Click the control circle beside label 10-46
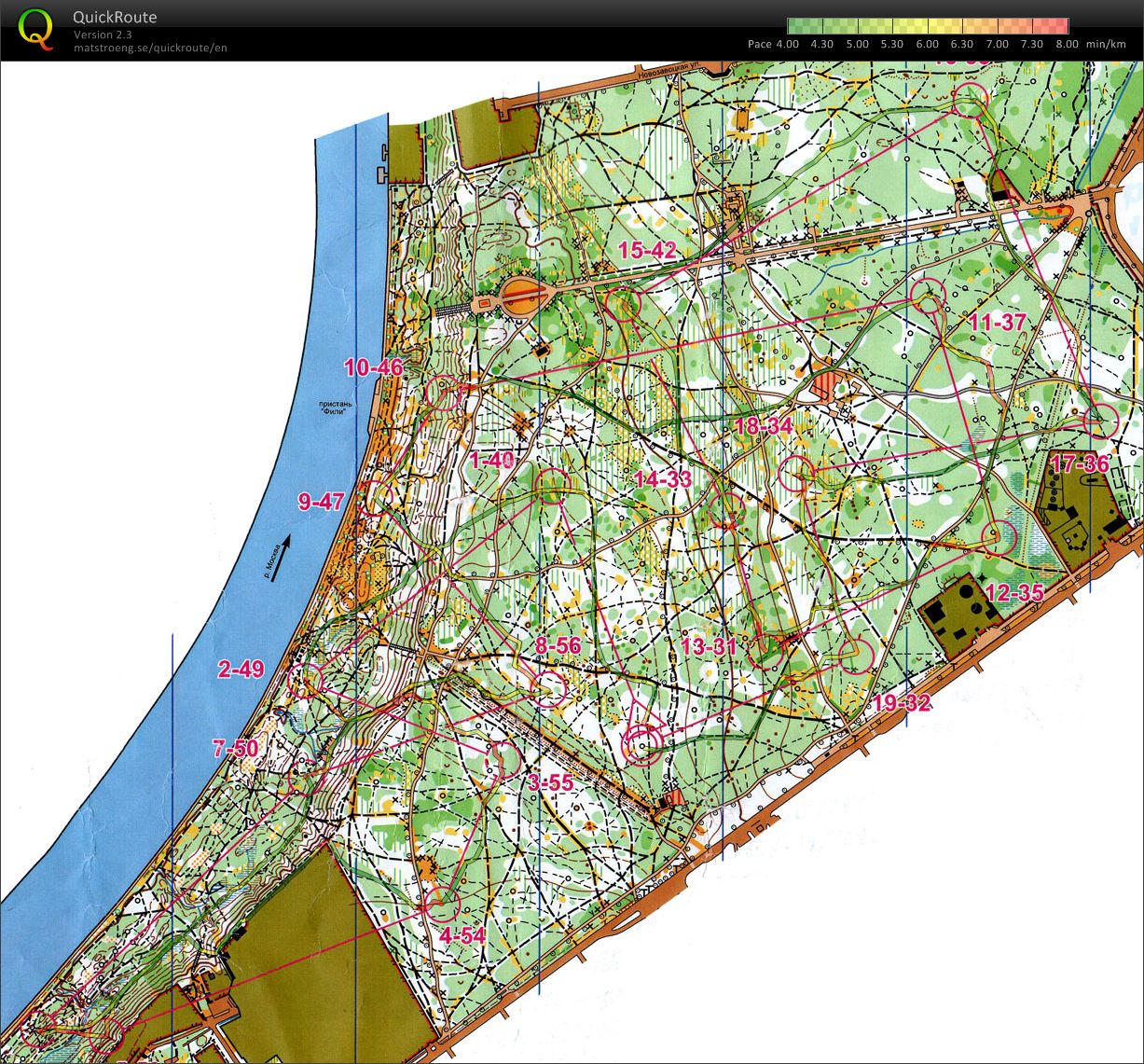 pyautogui.click(x=443, y=393)
